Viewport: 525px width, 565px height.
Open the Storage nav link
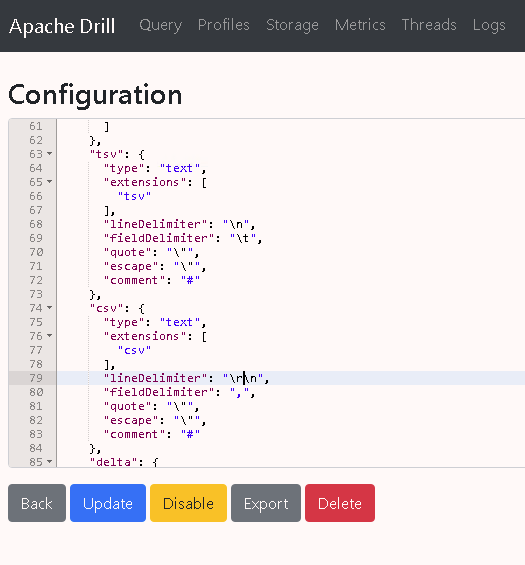(292, 25)
